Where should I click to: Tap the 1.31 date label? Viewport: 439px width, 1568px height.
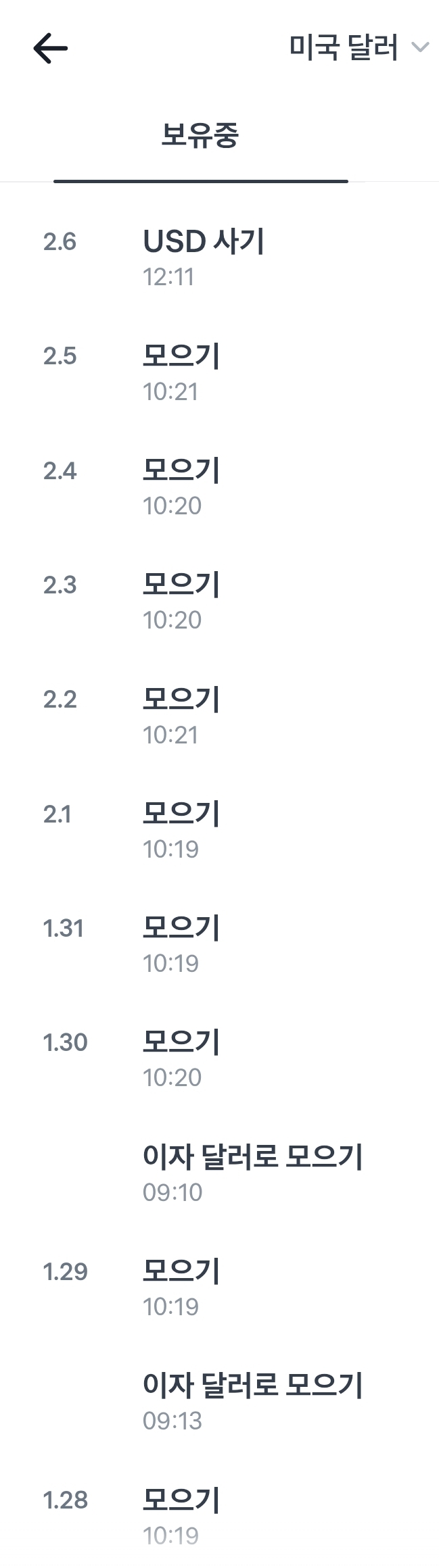point(64,929)
